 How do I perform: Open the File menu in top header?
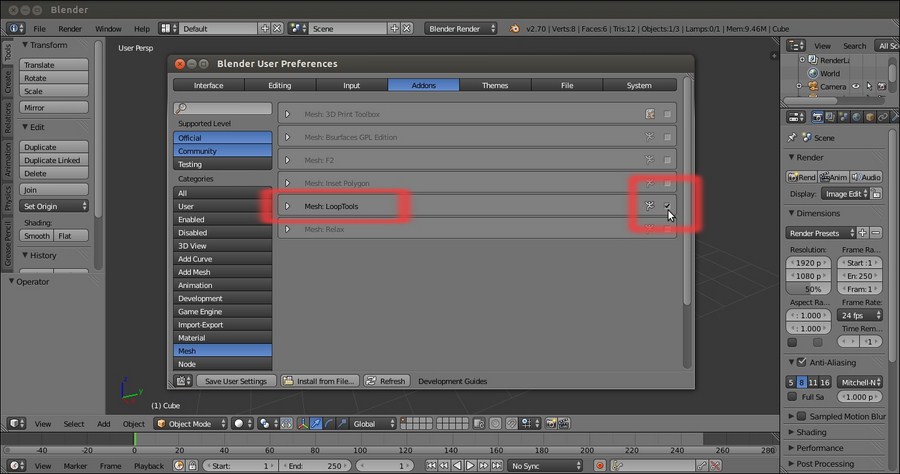tap(40, 28)
